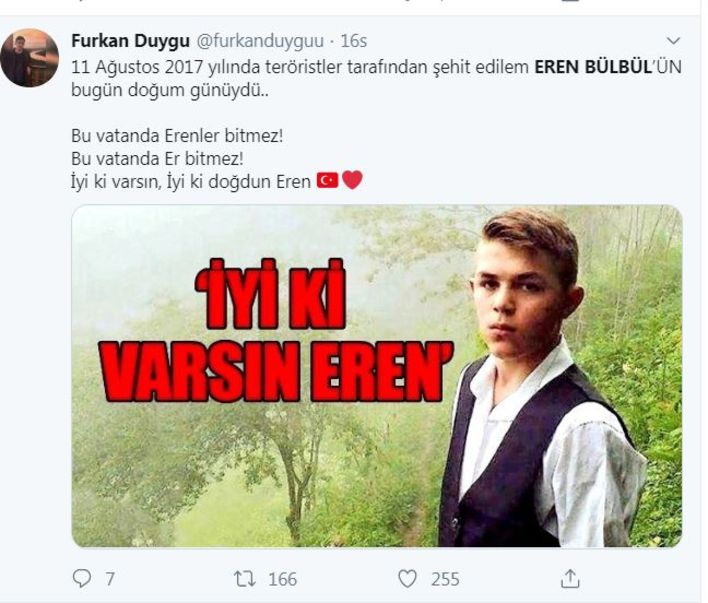Retweet this post using the retweet icon
Screen dimensions: 708x603
pyautogui.click(x=245, y=579)
